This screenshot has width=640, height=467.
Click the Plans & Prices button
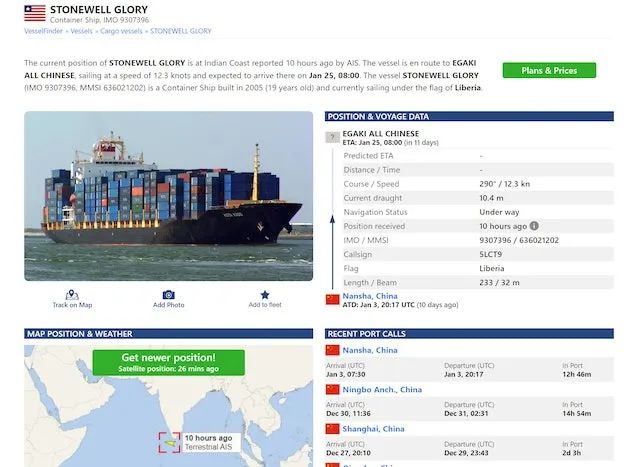coord(549,70)
